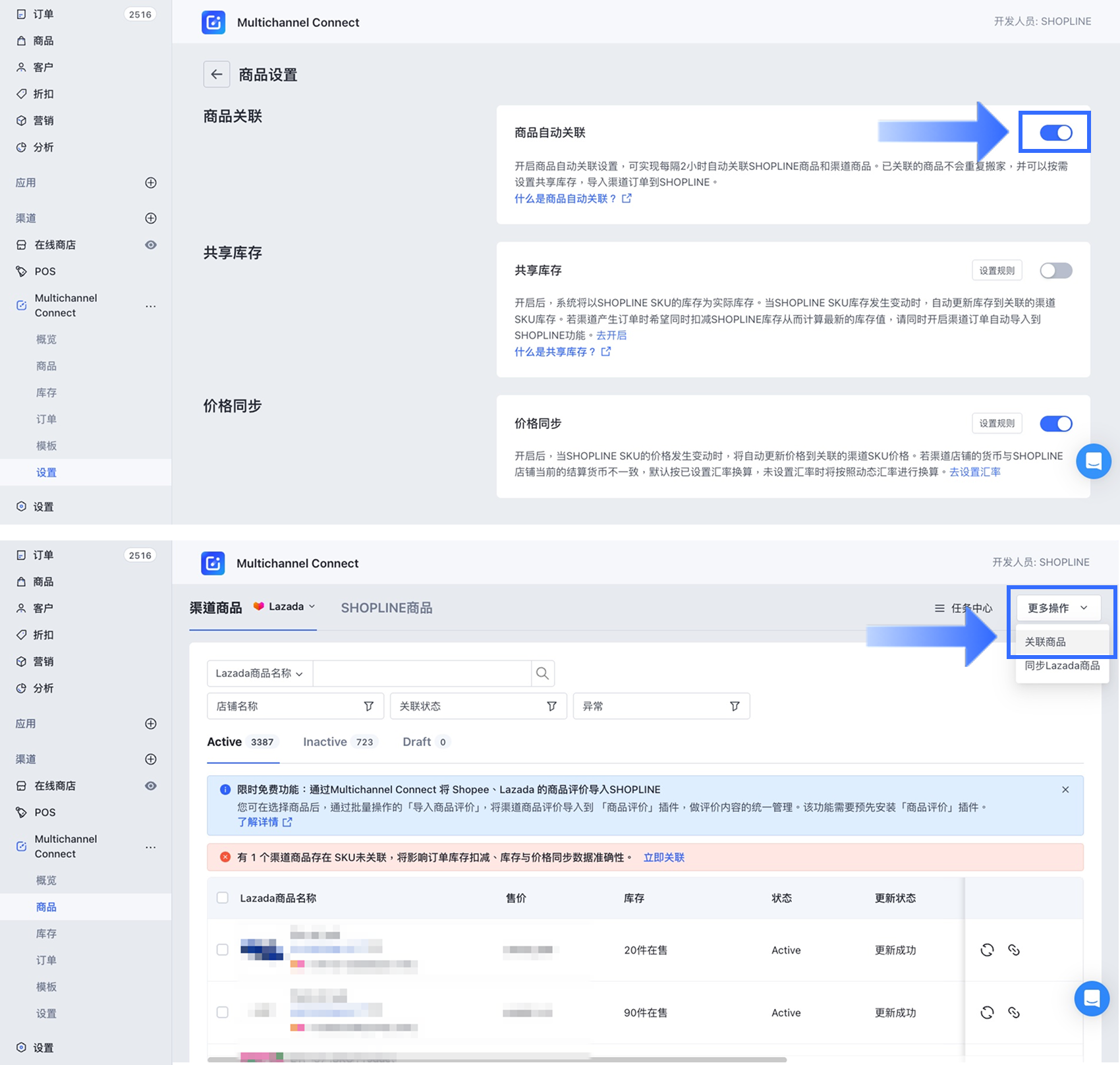
Task: Click the plus icon beside 应用 in lower sidebar
Action: point(151,724)
